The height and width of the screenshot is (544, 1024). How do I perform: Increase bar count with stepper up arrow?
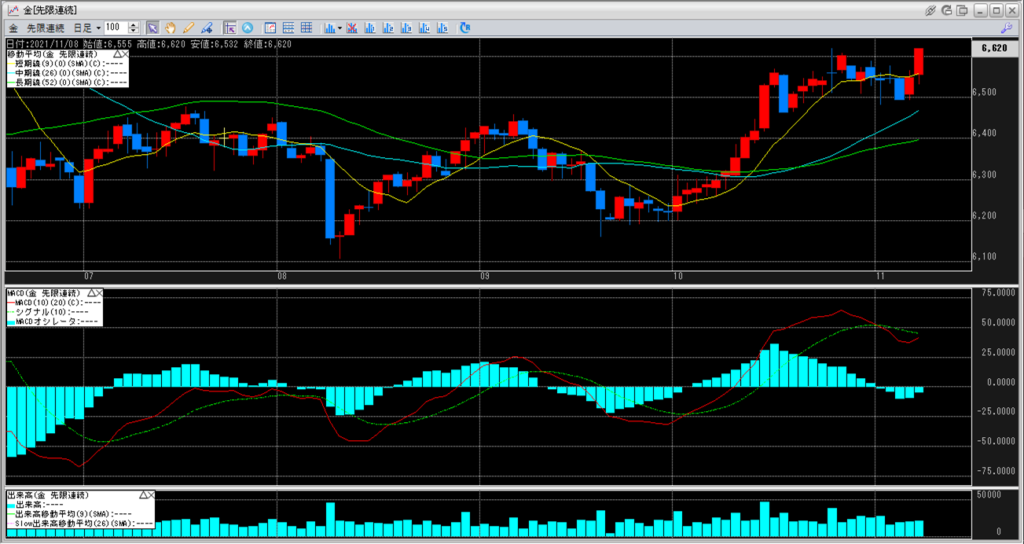point(133,25)
